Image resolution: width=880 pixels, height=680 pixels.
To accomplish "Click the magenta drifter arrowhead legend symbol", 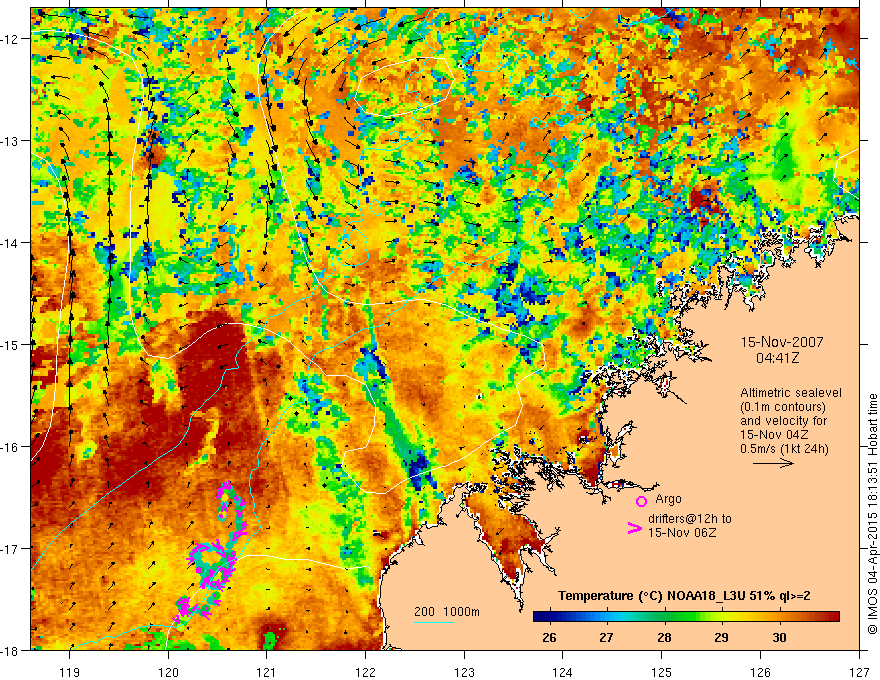I will pos(635,528).
